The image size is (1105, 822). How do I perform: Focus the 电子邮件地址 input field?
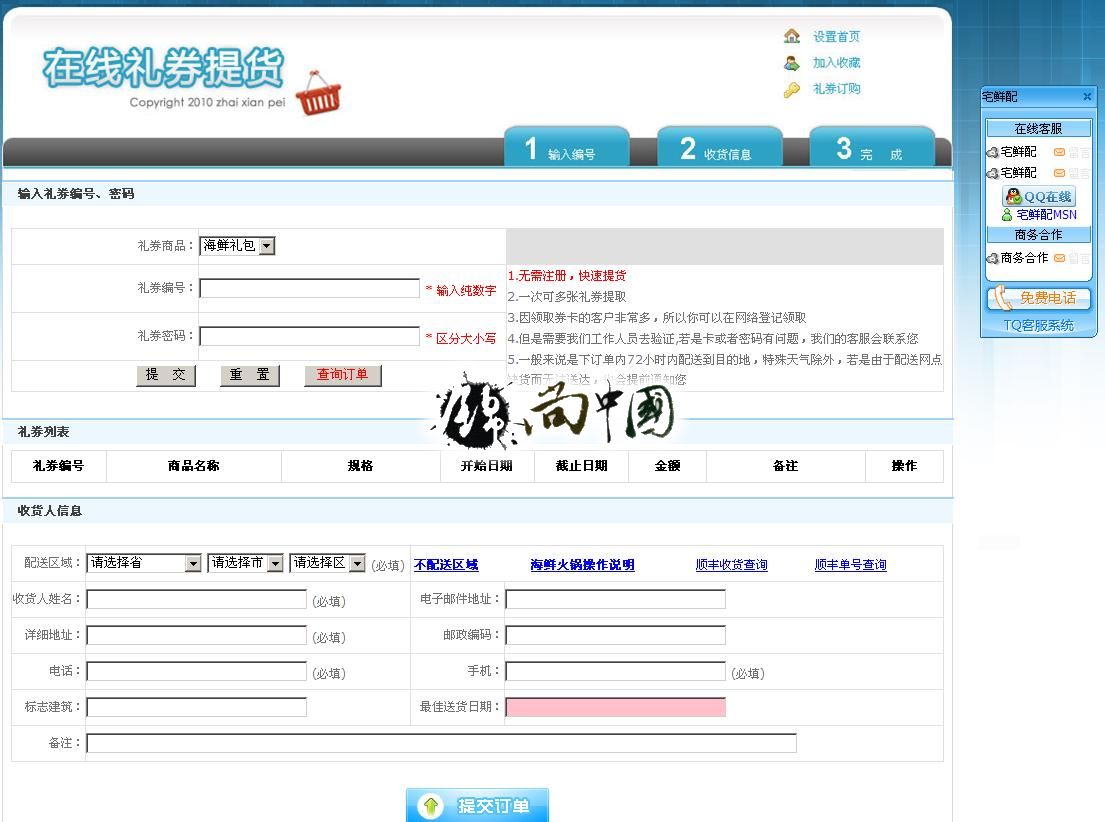616,600
